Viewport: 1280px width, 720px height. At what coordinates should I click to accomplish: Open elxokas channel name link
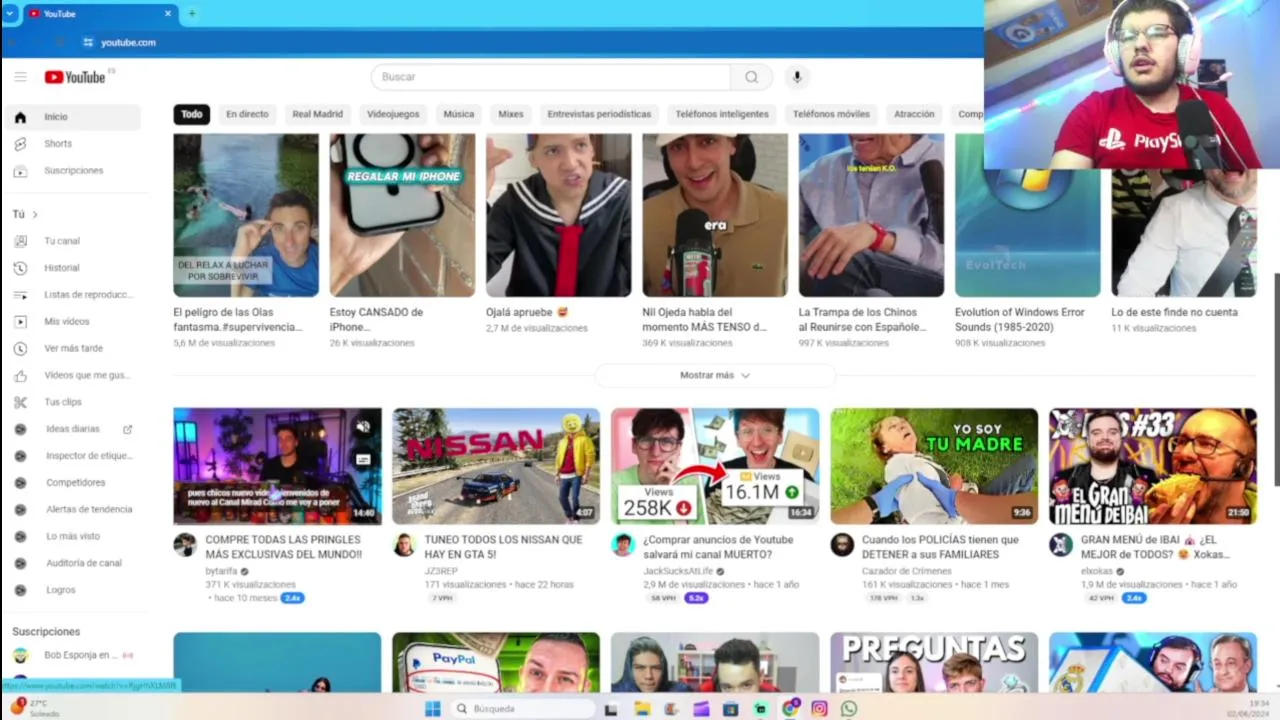(x=1097, y=571)
